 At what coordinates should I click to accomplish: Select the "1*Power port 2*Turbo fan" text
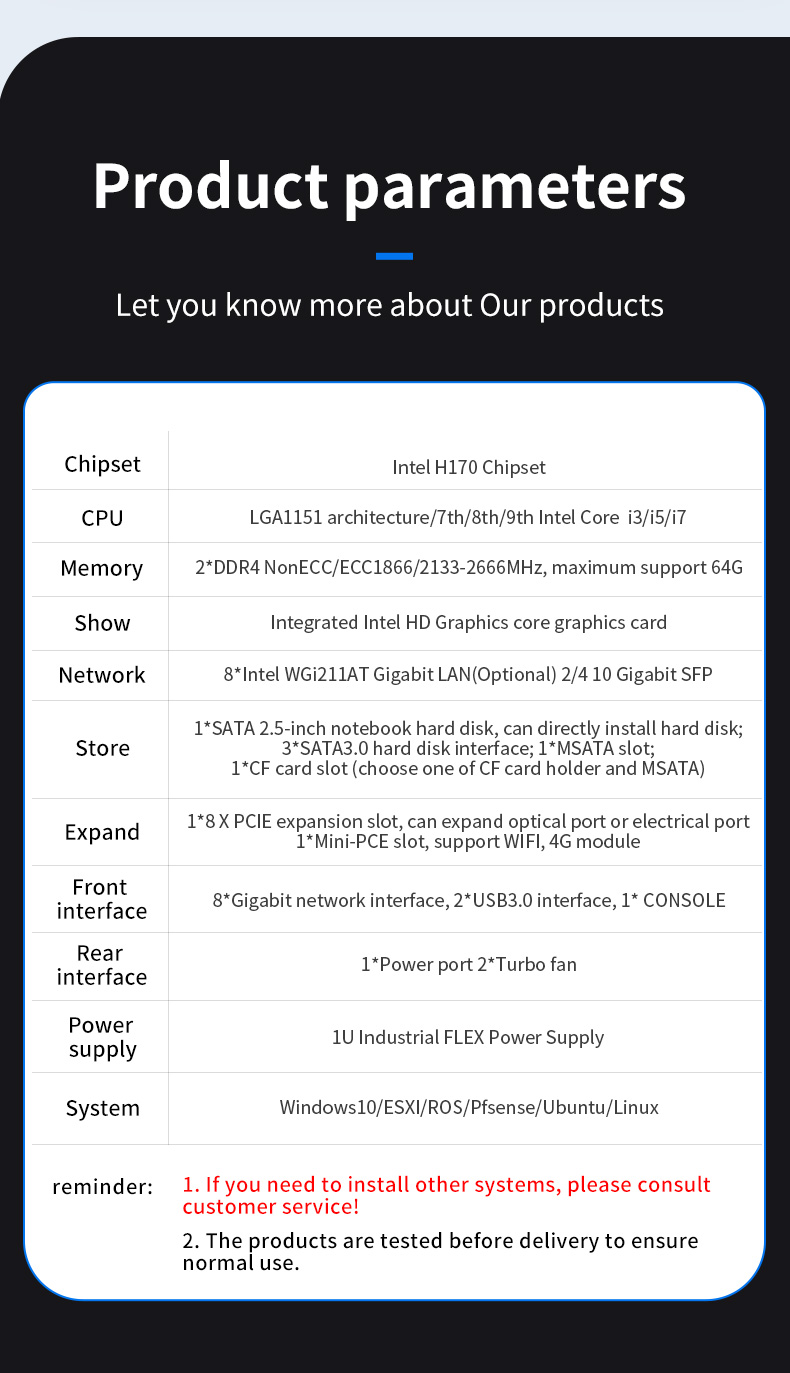tap(468, 965)
